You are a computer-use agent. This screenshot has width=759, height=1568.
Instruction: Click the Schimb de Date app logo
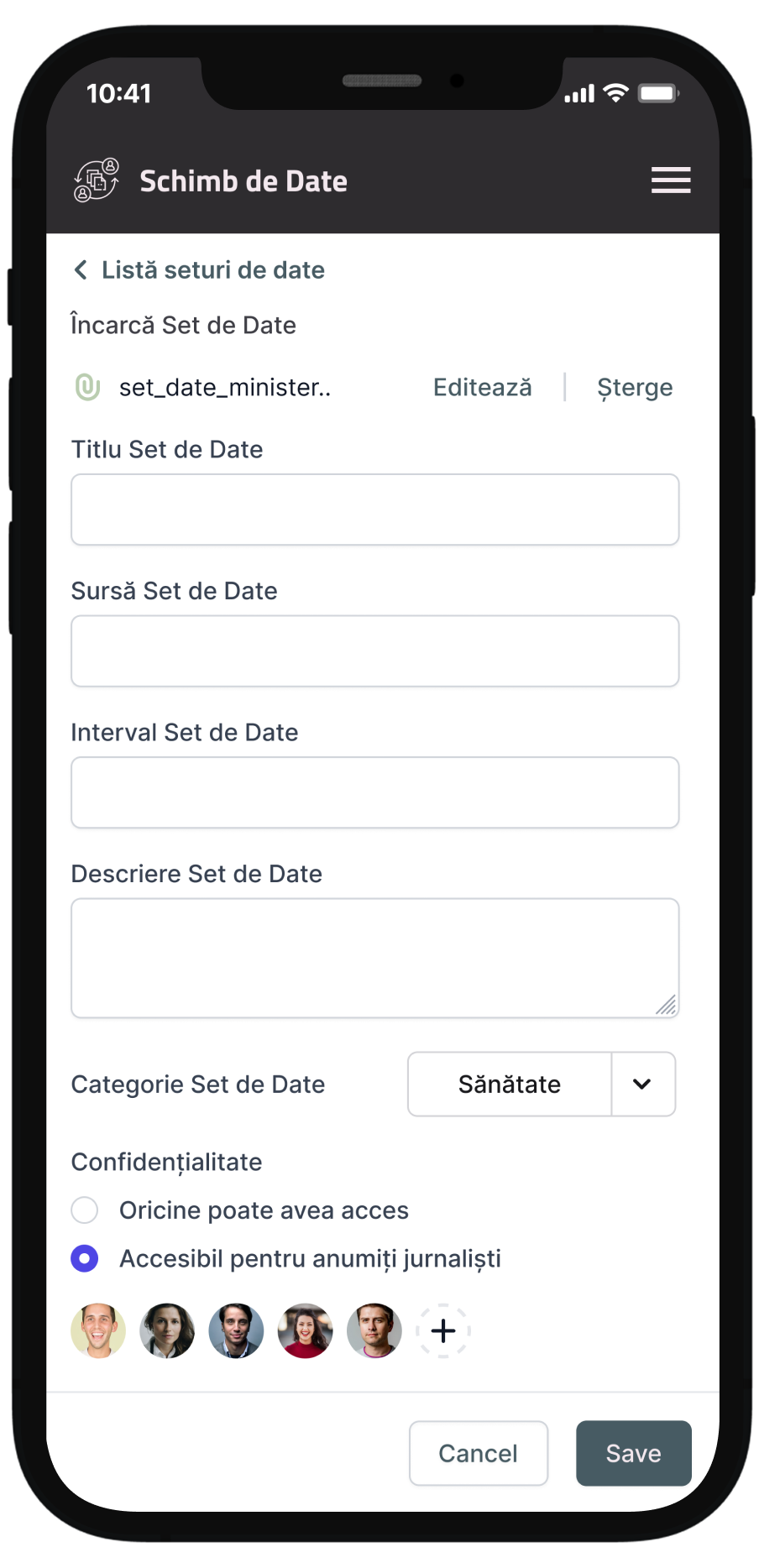(x=97, y=180)
